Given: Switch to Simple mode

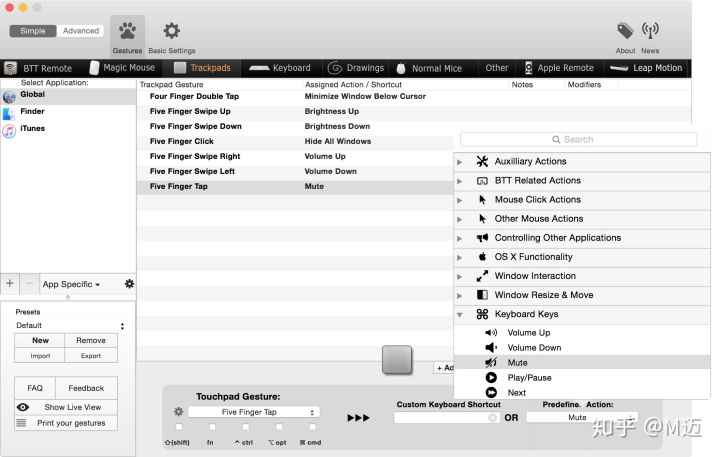Looking at the screenshot, I should [x=33, y=31].
